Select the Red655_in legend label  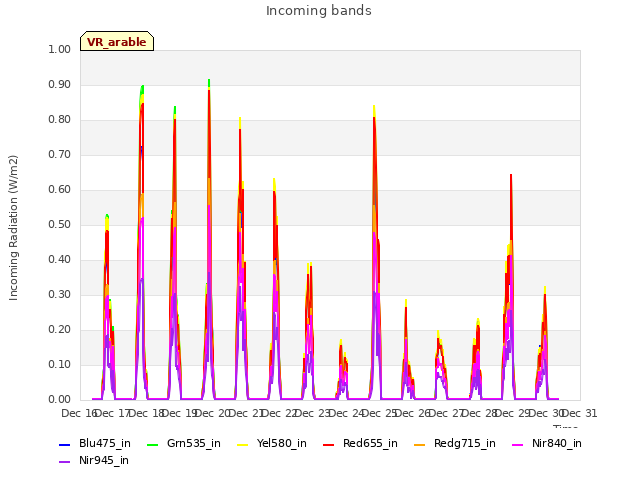click(x=370, y=444)
